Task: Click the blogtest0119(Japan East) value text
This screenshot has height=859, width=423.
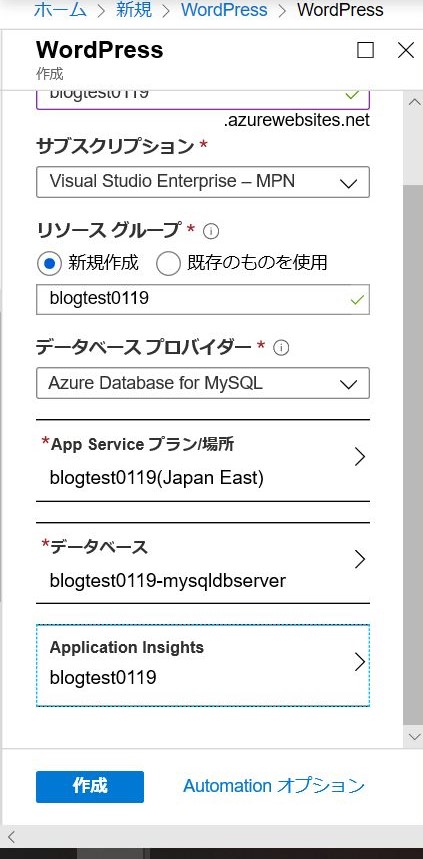Action: click(157, 478)
